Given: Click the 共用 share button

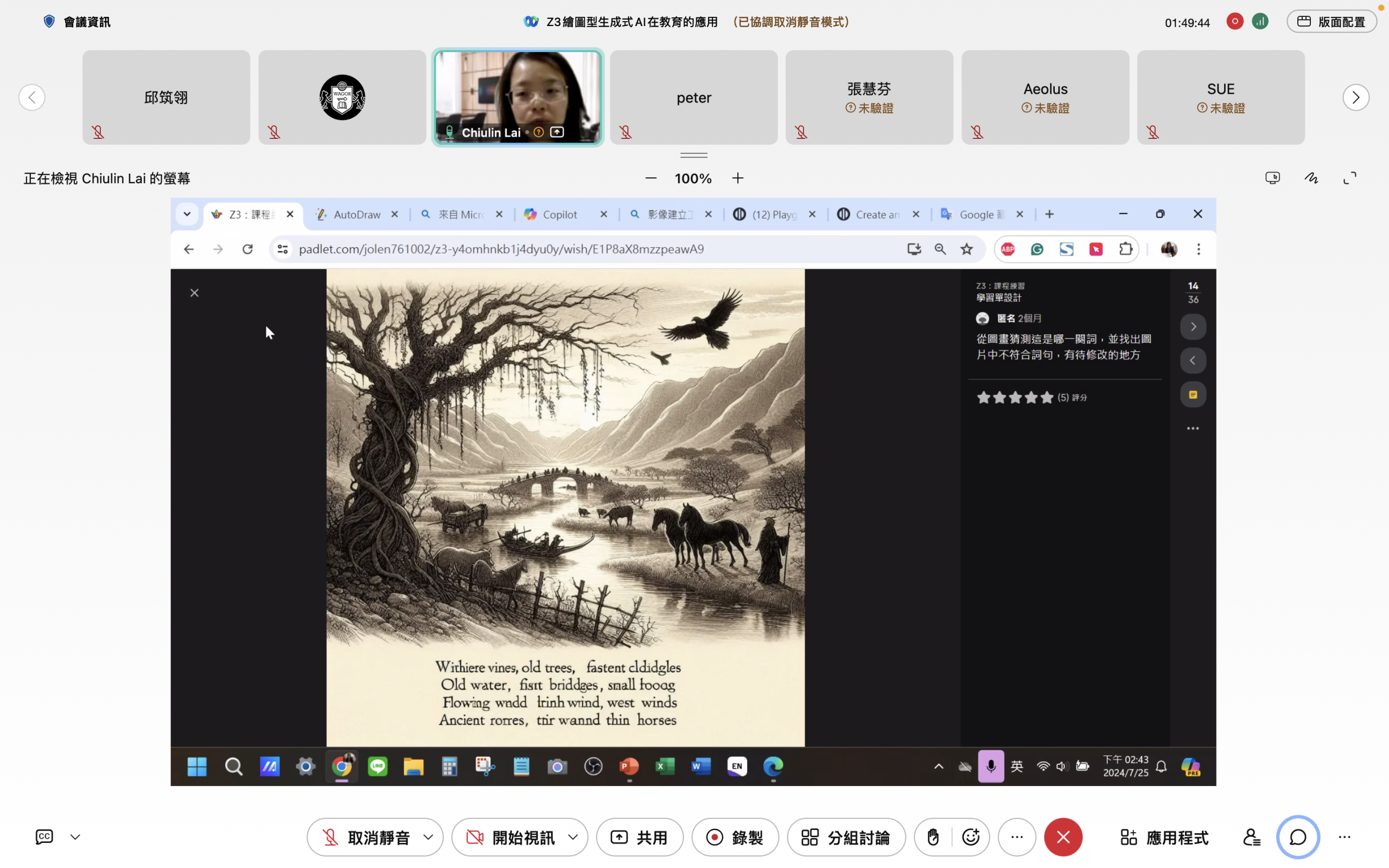Looking at the screenshot, I should click(x=639, y=837).
